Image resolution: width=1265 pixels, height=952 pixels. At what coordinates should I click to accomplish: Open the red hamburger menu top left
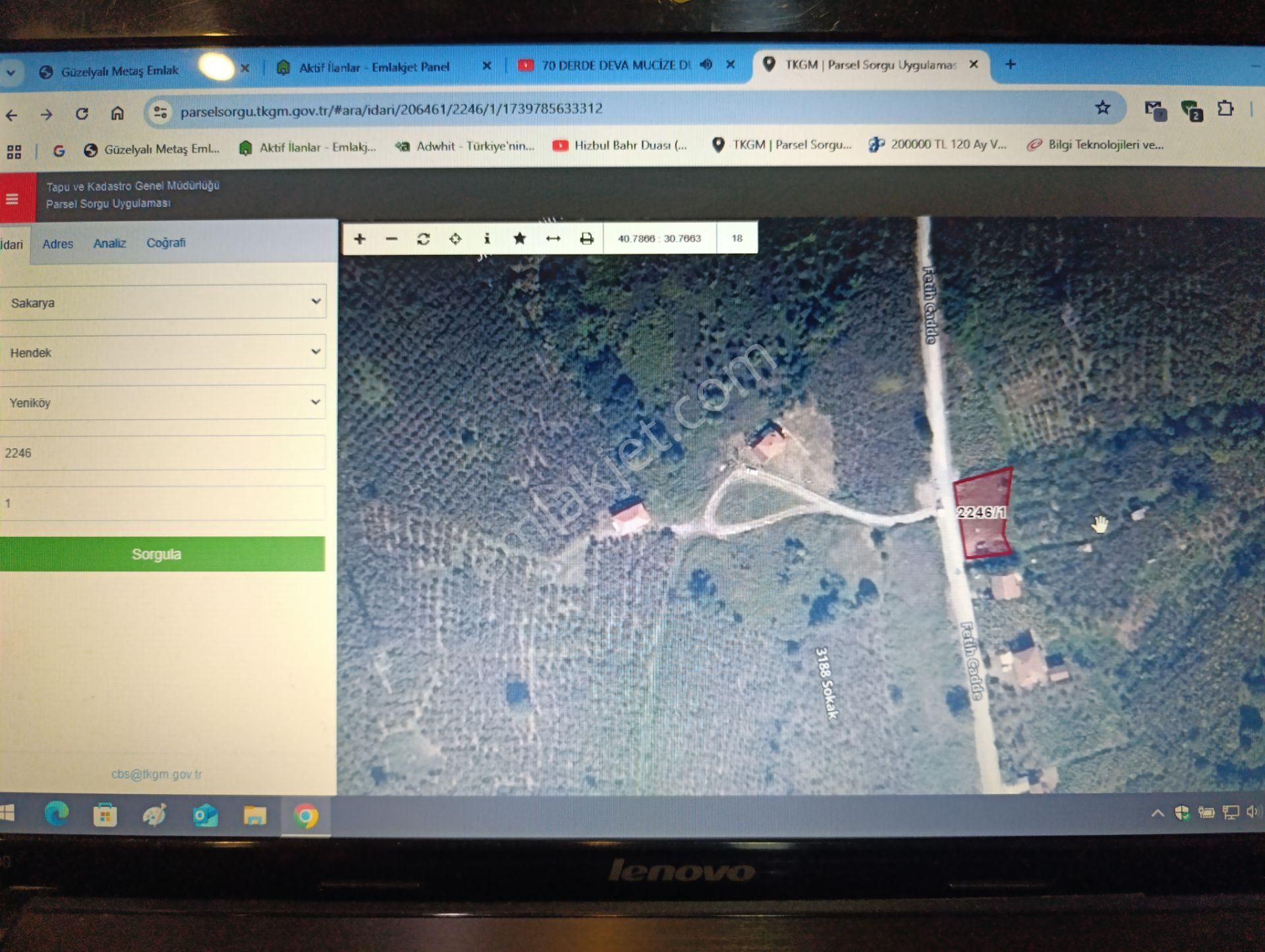coord(12,198)
